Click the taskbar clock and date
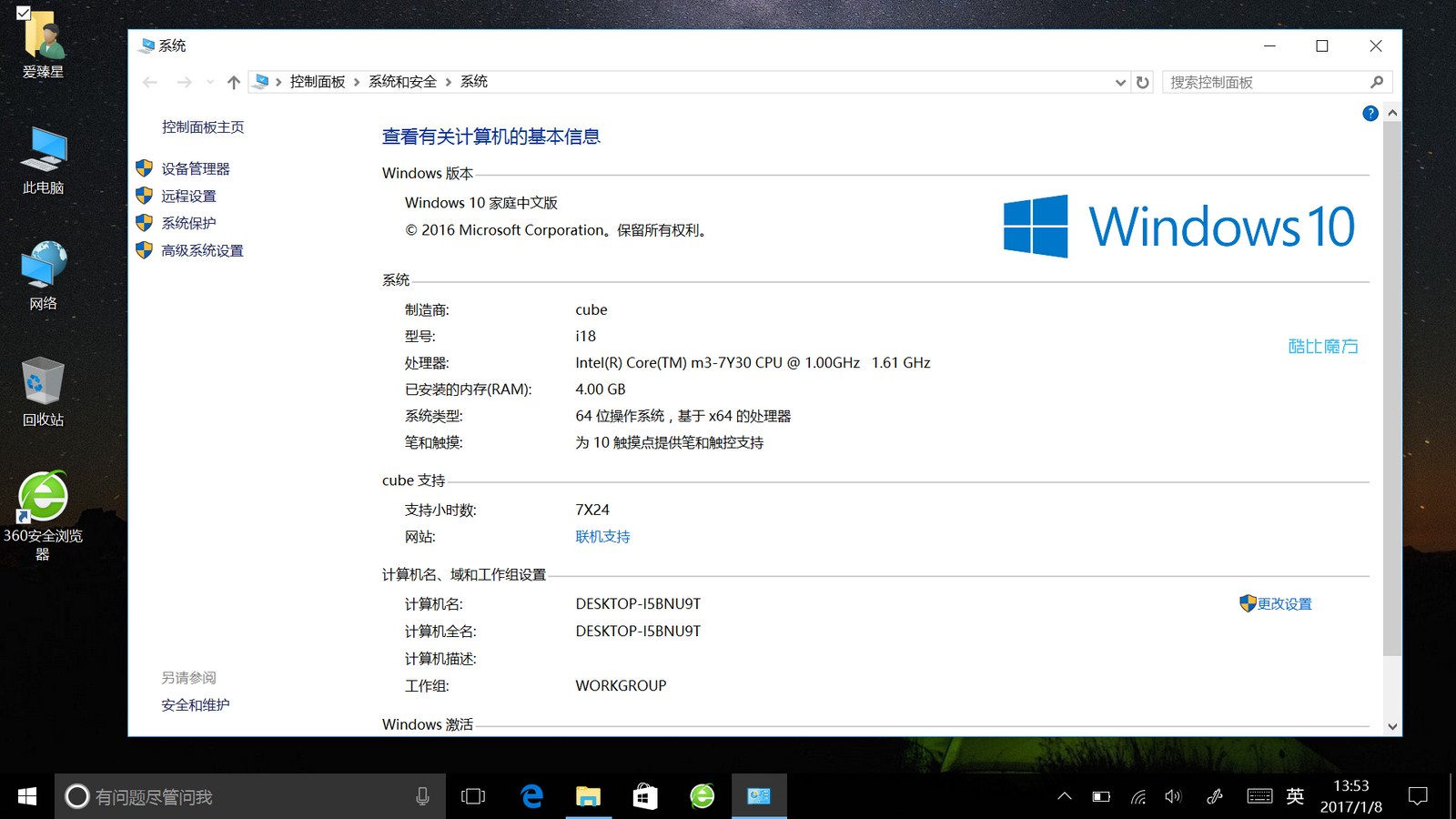 [1351, 797]
